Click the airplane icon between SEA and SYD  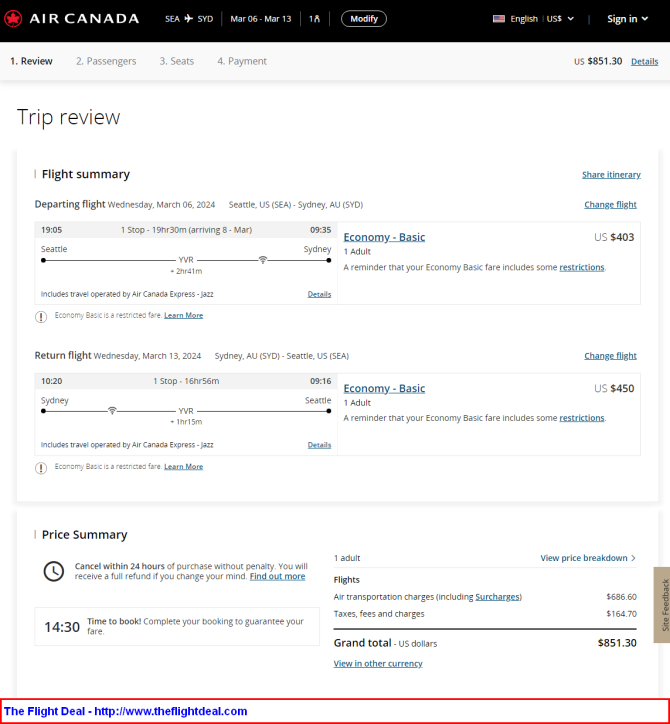coord(188,19)
